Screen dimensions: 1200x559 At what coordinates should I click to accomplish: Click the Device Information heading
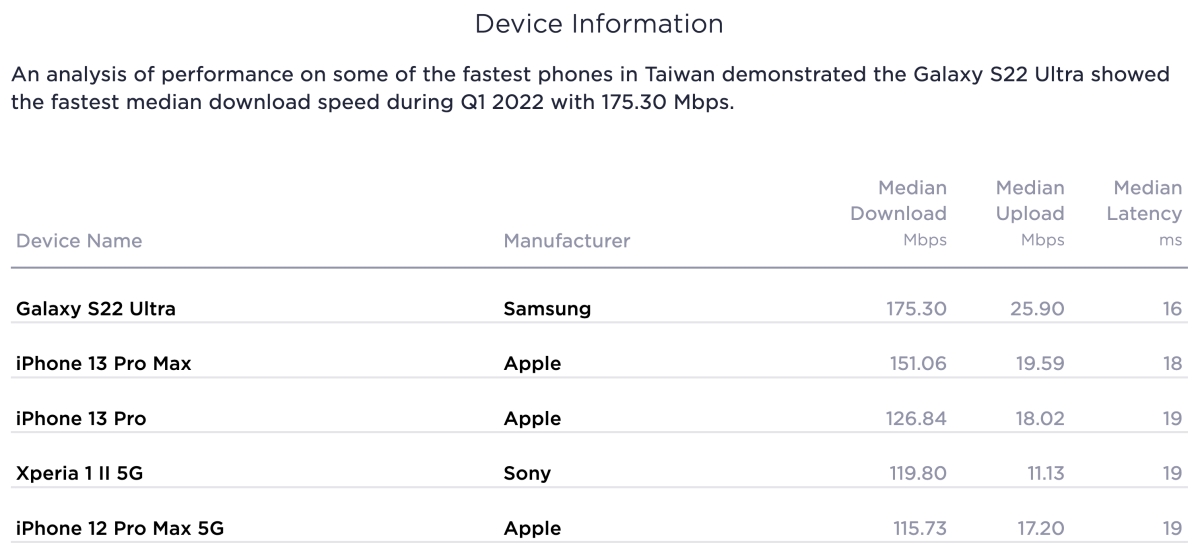[599, 24]
